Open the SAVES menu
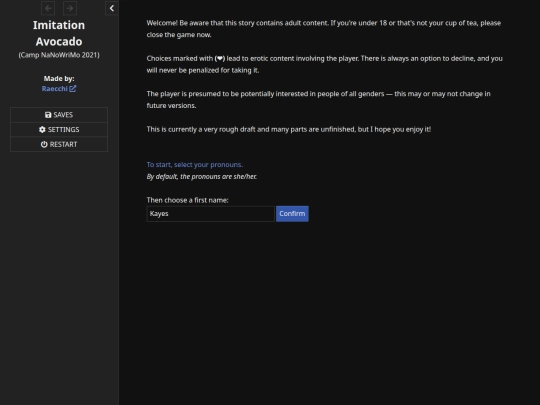Image resolution: width=540 pixels, height=405 pixels. (59, 115)
